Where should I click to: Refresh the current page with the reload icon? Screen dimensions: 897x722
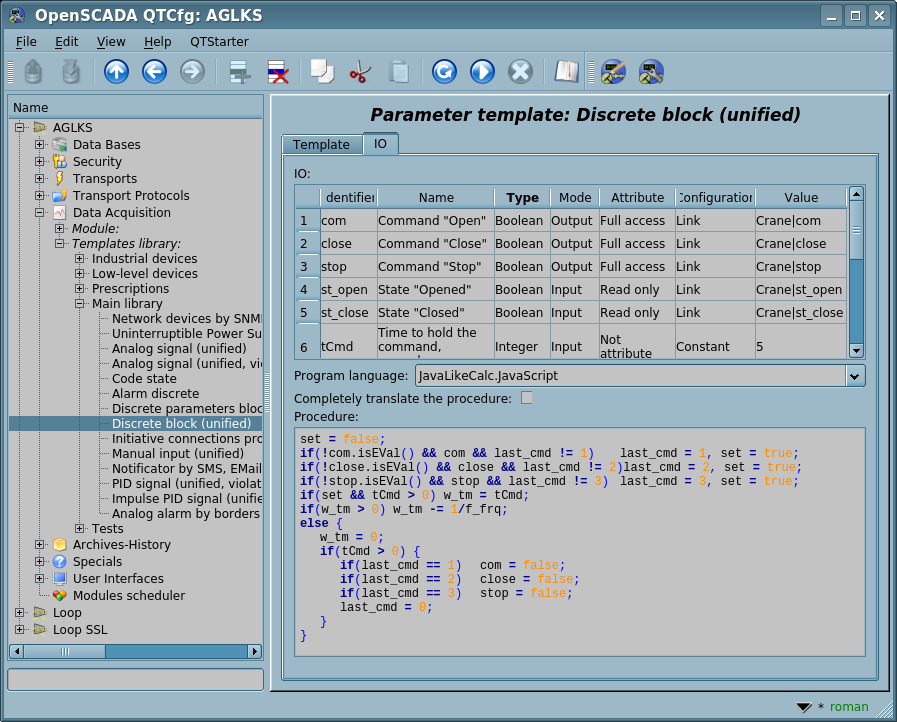point(444,72)
